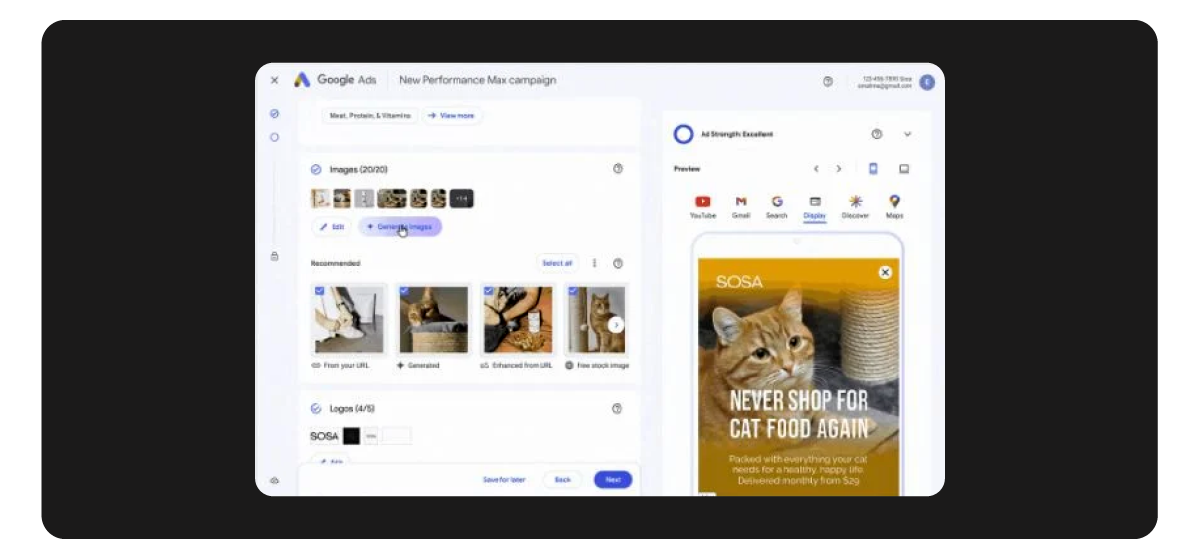Click "Save for later"
Image resolution: width=1200 pixels, height=559 pixels.
click(504, 480)
